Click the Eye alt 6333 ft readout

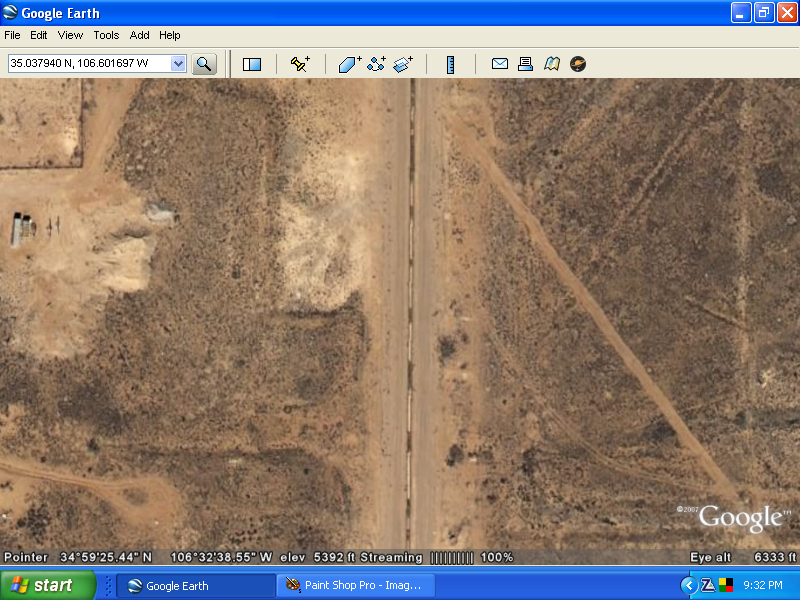point(743,557)
